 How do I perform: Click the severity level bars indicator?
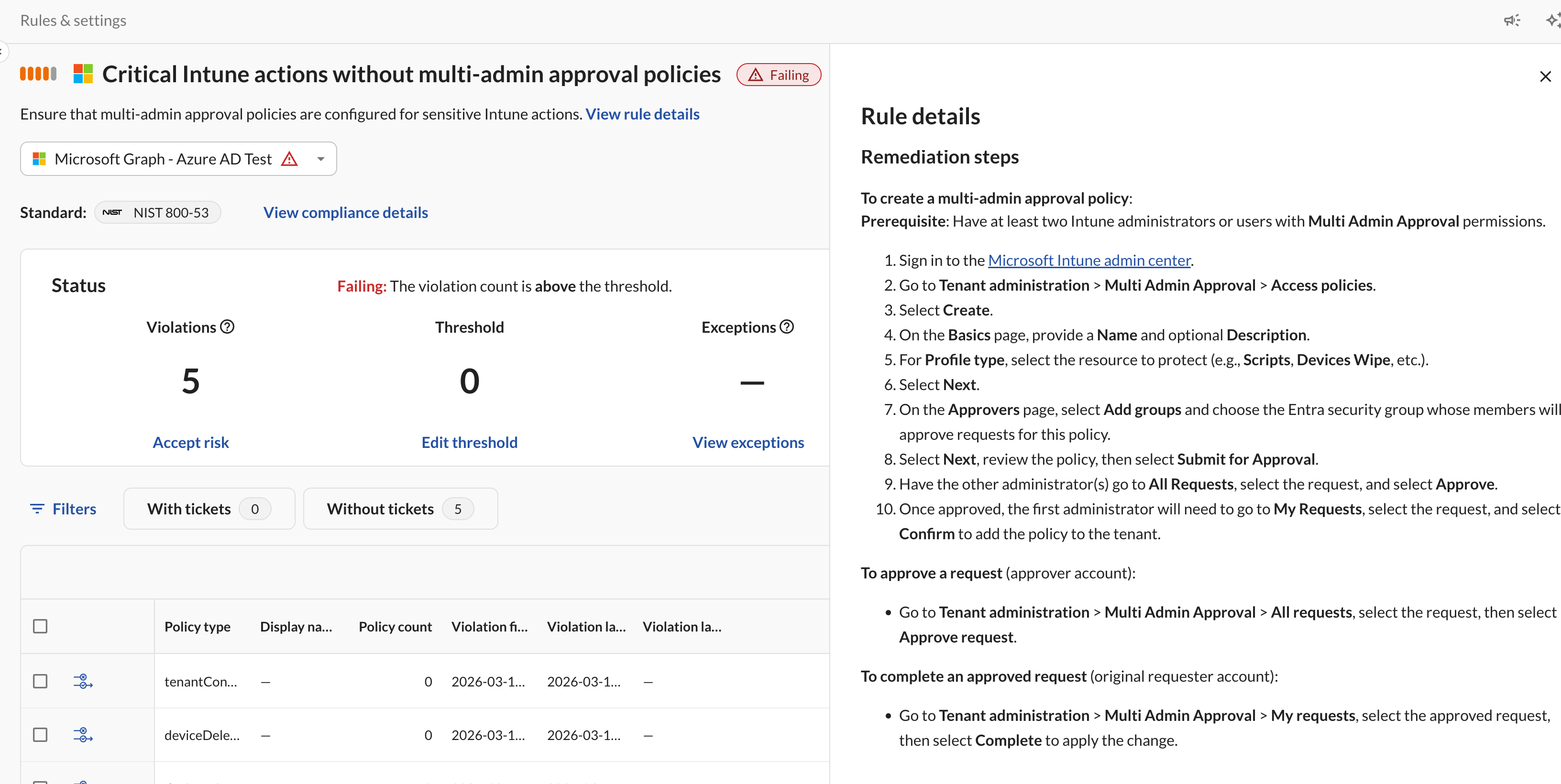pos(38,74)
